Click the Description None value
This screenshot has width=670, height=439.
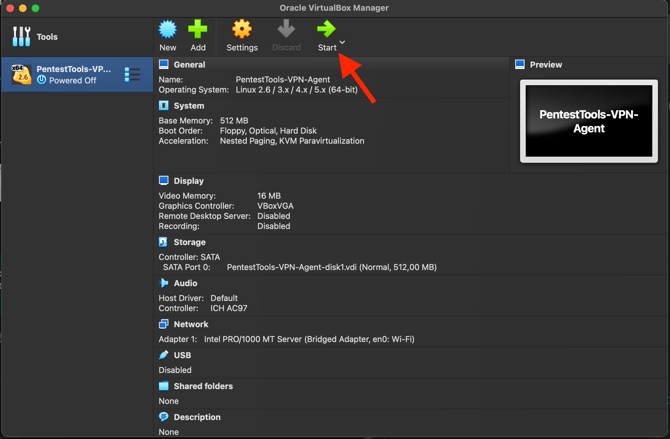pos(168,432)
